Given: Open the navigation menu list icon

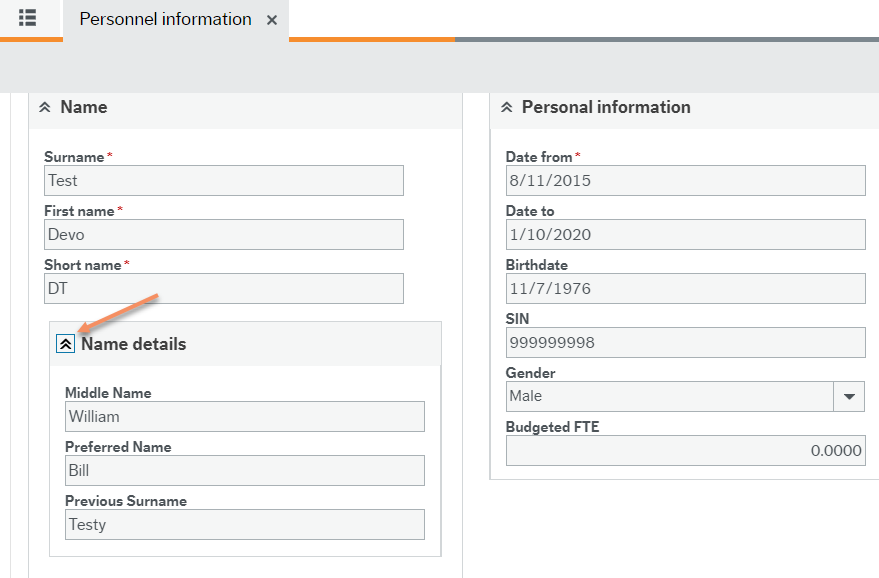Looking at the screenshot, I should [27, 18].
